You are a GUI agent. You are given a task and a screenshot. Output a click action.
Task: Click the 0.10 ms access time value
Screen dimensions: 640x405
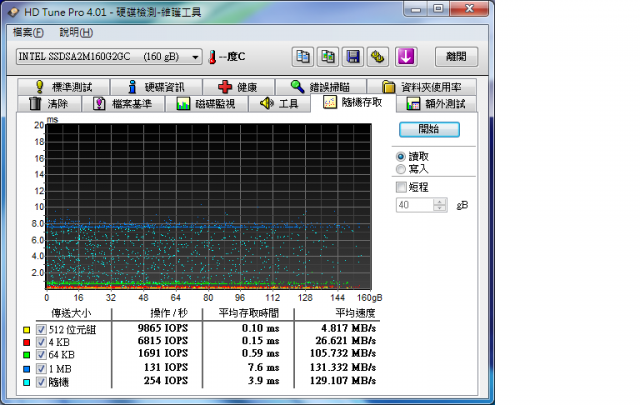(x=260, y=328)
